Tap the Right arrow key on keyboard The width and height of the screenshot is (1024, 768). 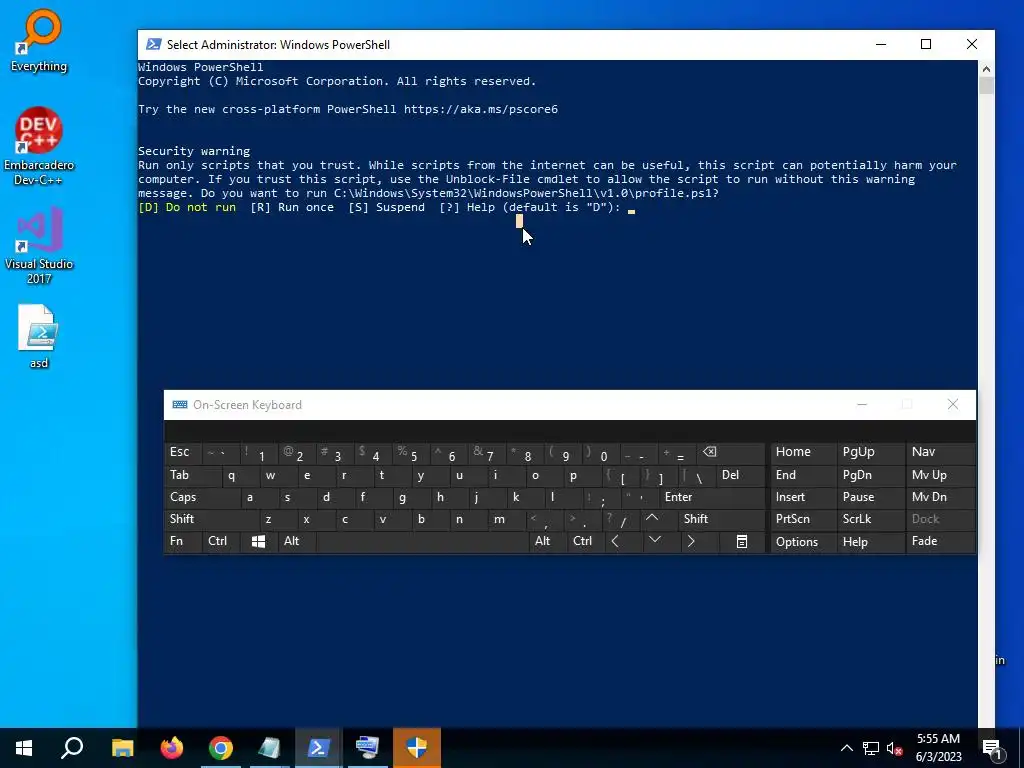[691, 541]
